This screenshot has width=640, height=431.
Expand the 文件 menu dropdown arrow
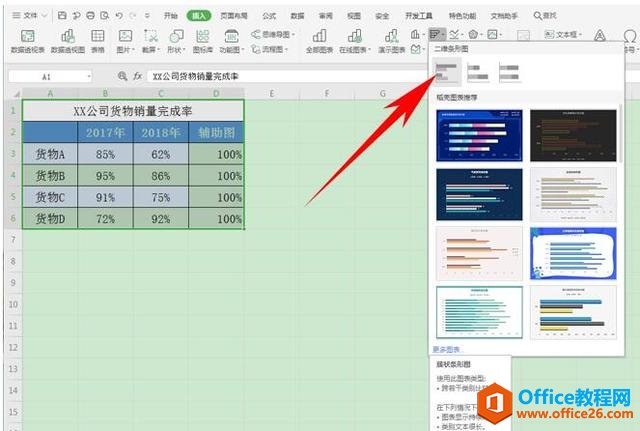[44, 16]
